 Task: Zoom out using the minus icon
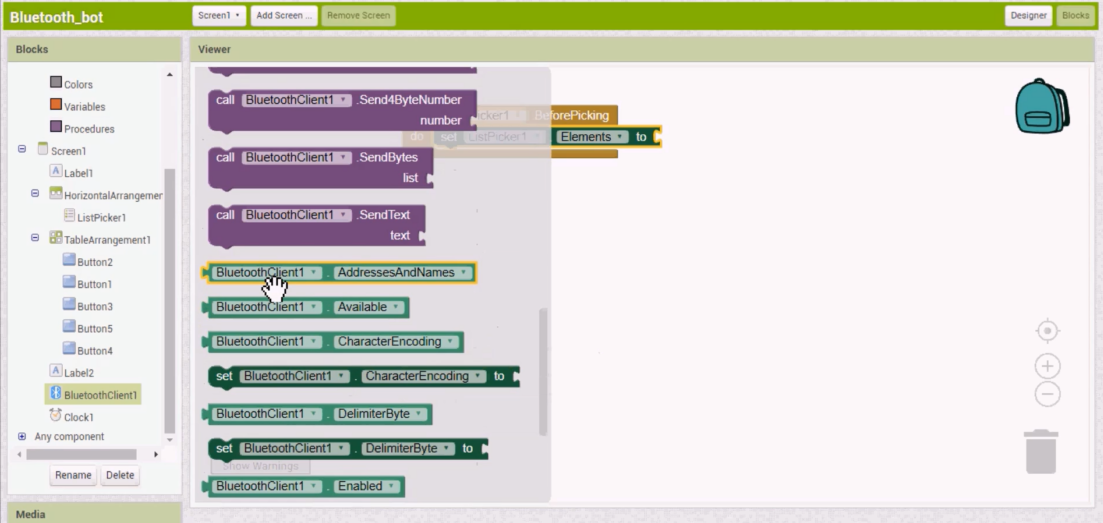tap(1047, 393)
